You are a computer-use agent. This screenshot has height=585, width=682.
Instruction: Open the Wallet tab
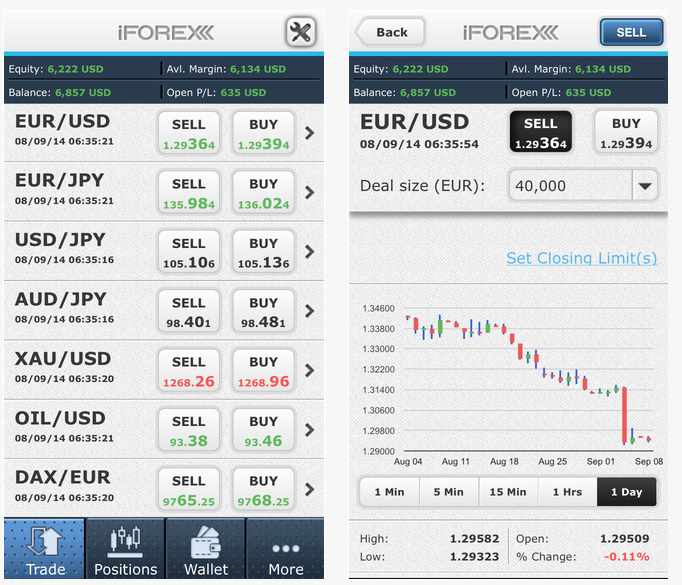click(206, 548)
